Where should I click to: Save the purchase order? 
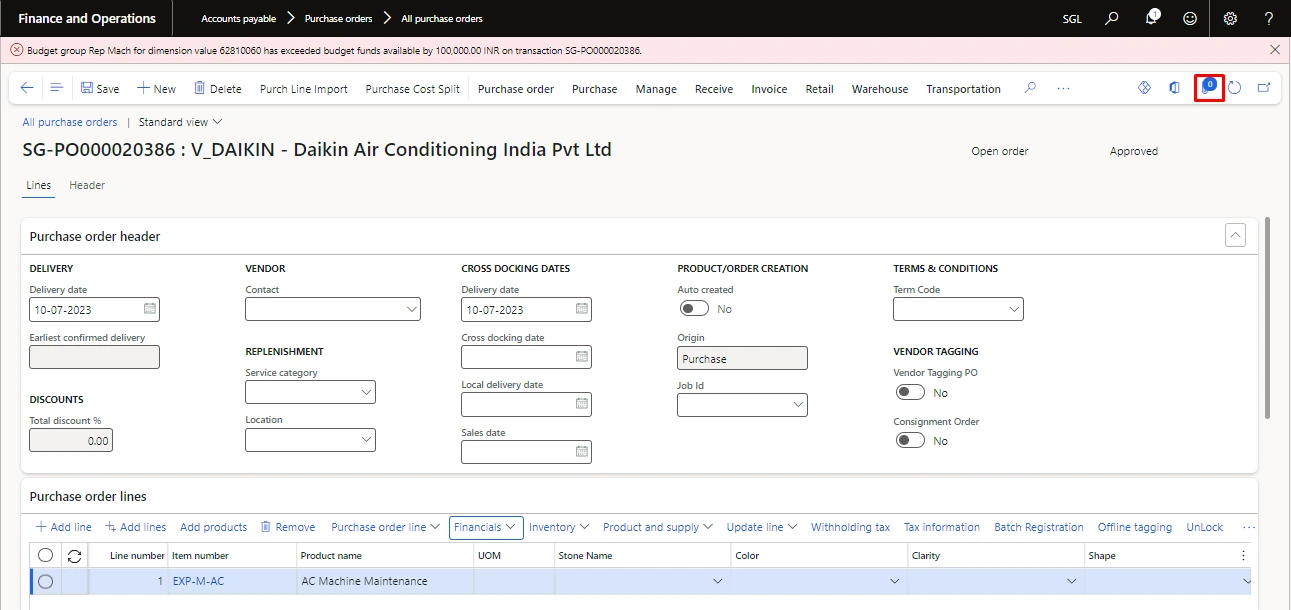(100, 88)
